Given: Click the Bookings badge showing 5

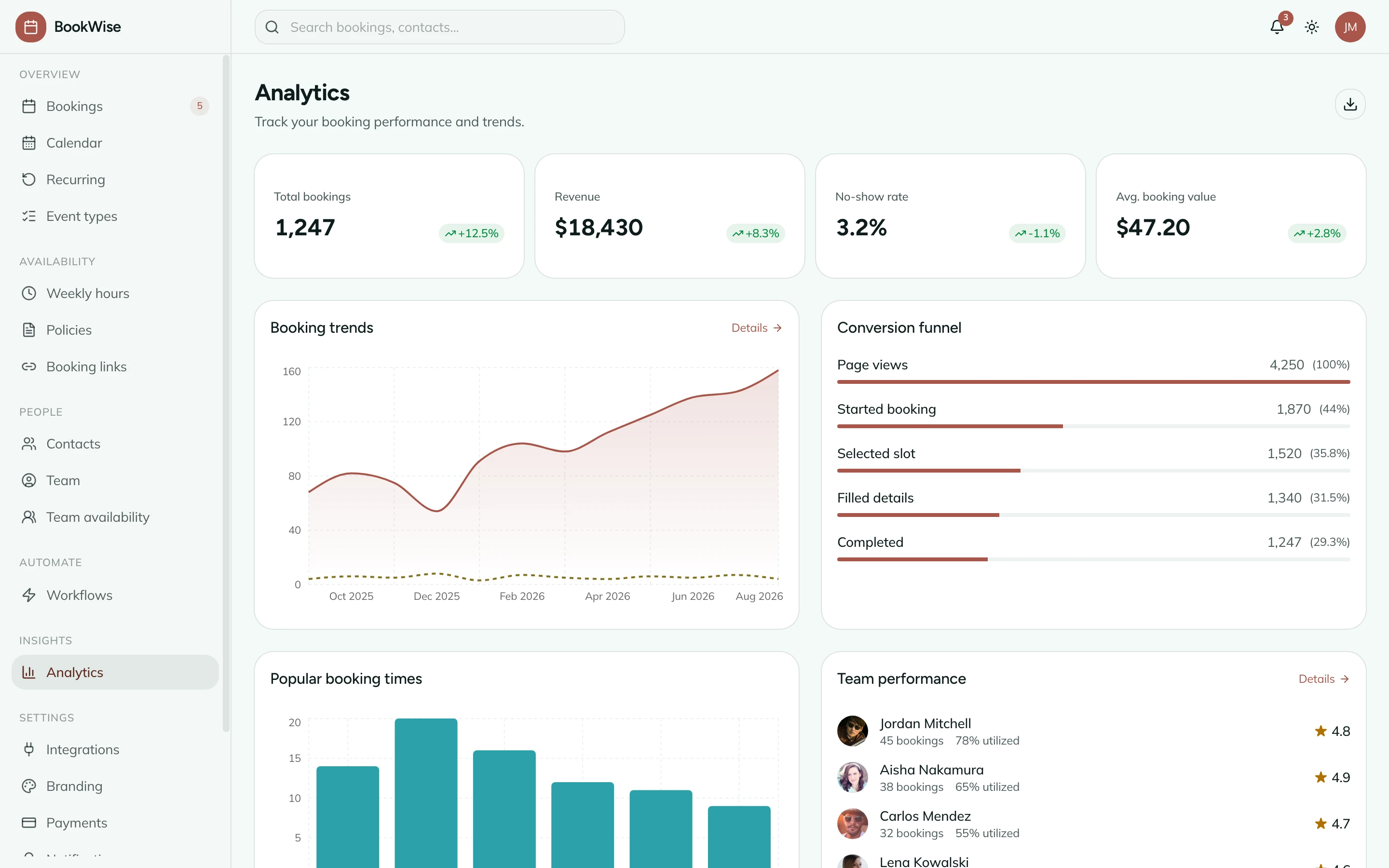Looking at the screenshot, I should pos(199,106).
